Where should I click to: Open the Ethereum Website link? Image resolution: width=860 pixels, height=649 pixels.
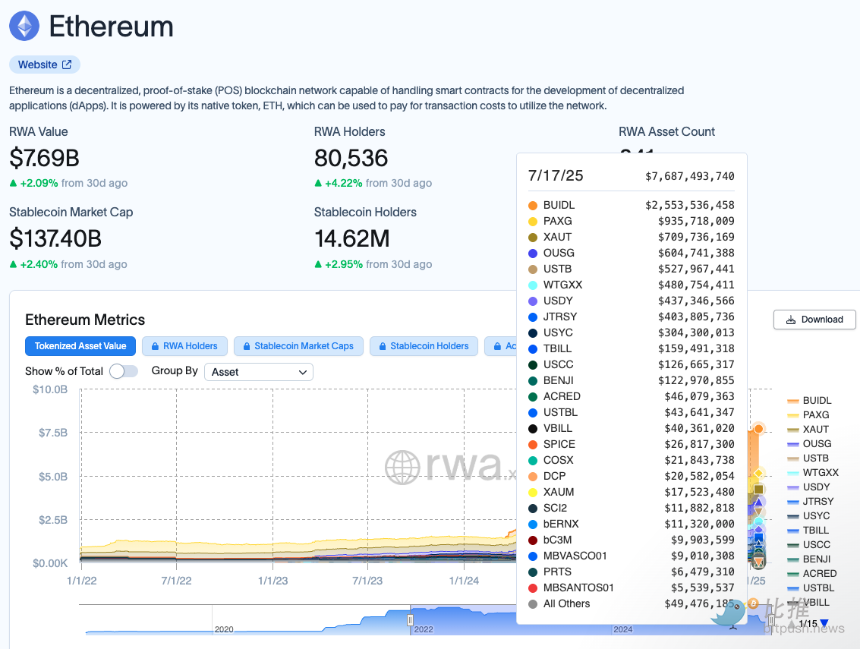[44, 65]
